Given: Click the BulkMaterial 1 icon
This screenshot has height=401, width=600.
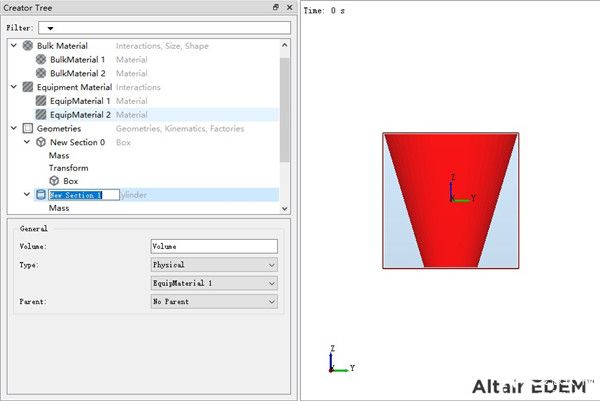Looking at the screenshot, I should point(41,59).
